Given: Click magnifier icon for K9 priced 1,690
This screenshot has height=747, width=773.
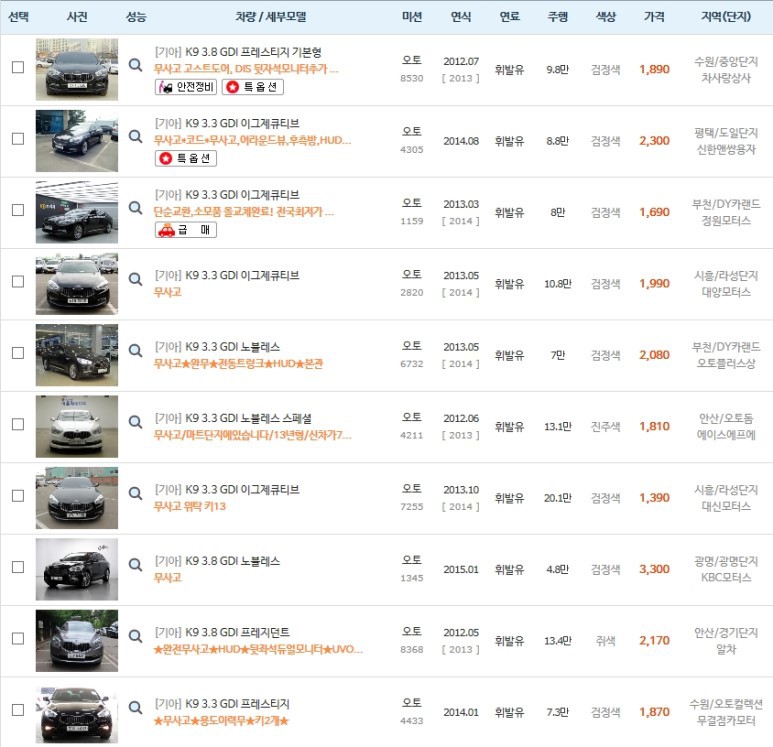Looking at the screenshot, I should 135,208.
